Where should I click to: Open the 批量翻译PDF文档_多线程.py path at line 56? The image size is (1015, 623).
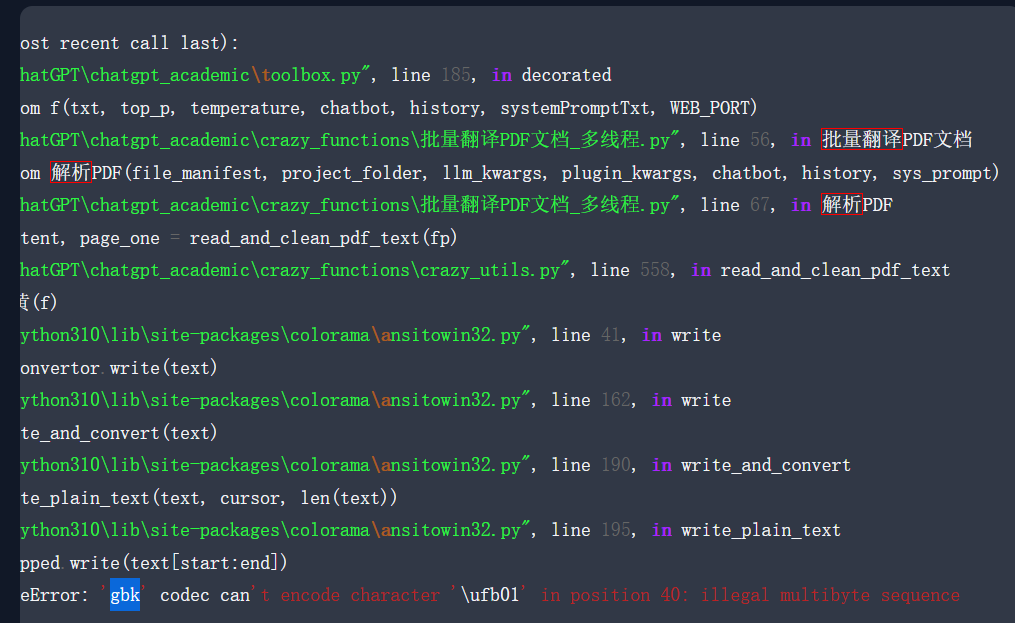[330, 139]
